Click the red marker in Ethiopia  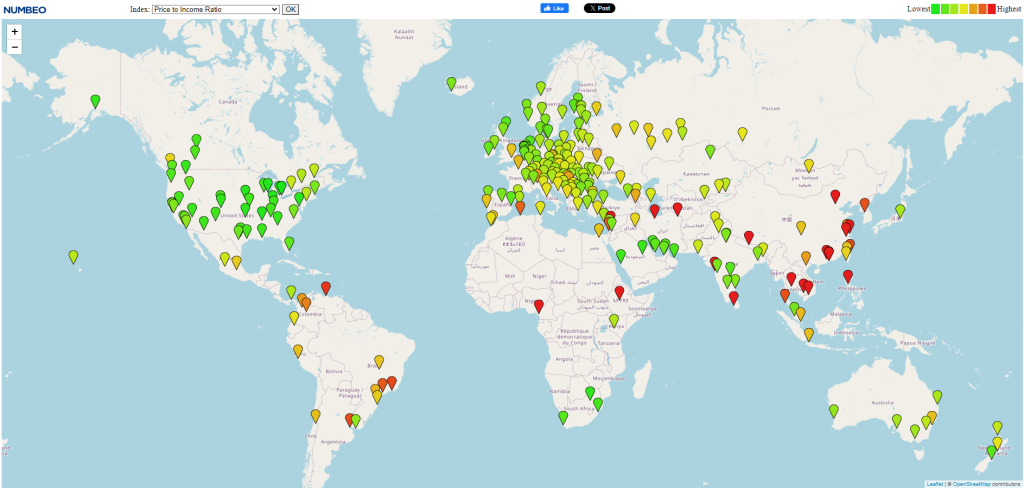619,292
